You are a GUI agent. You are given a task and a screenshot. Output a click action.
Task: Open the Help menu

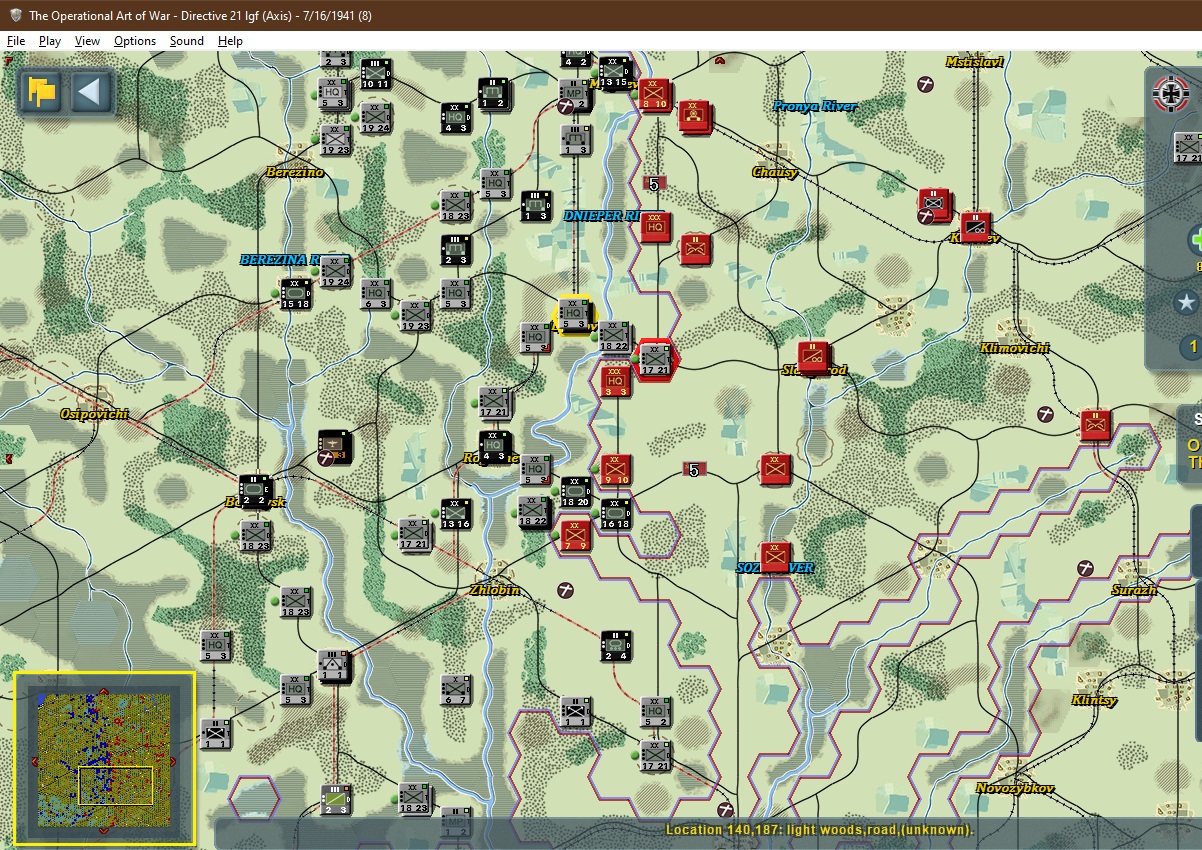(230, 41)
